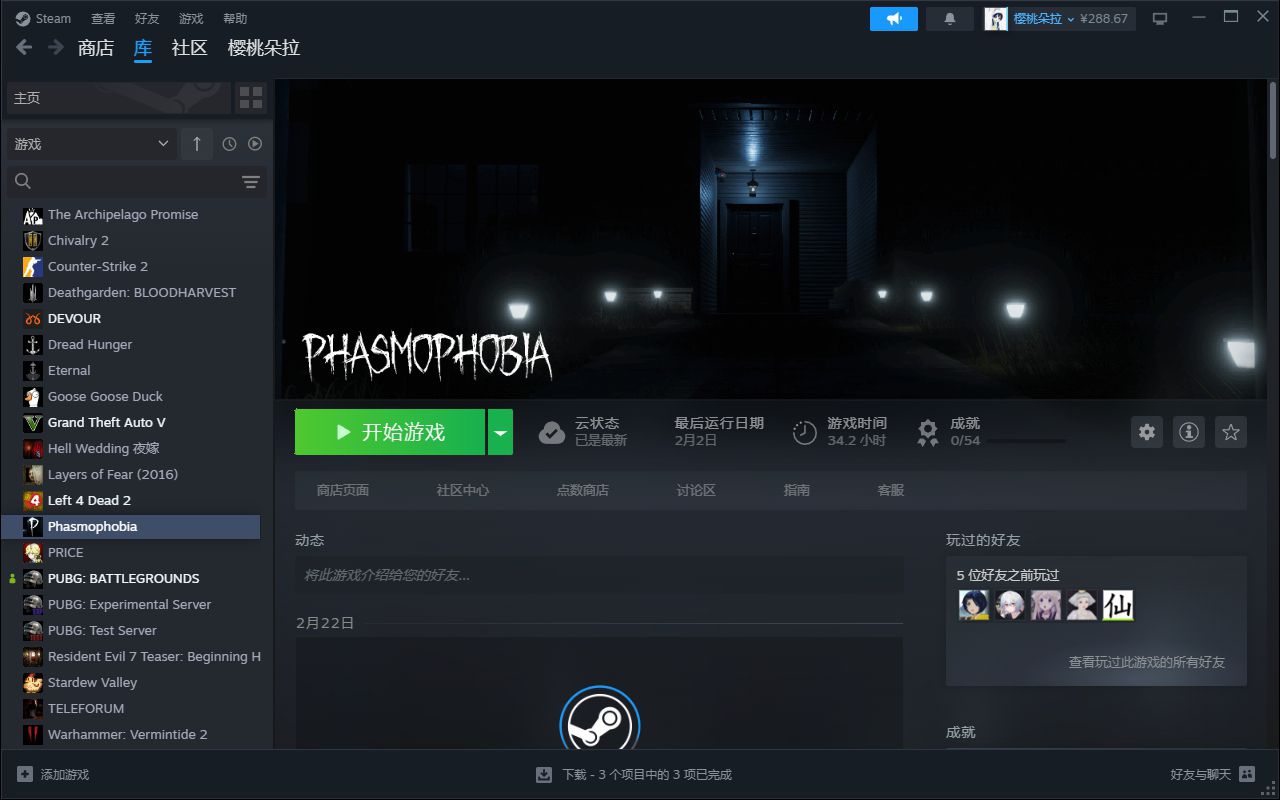
Task: Open the notifications bell
Action: click(949, 19)
